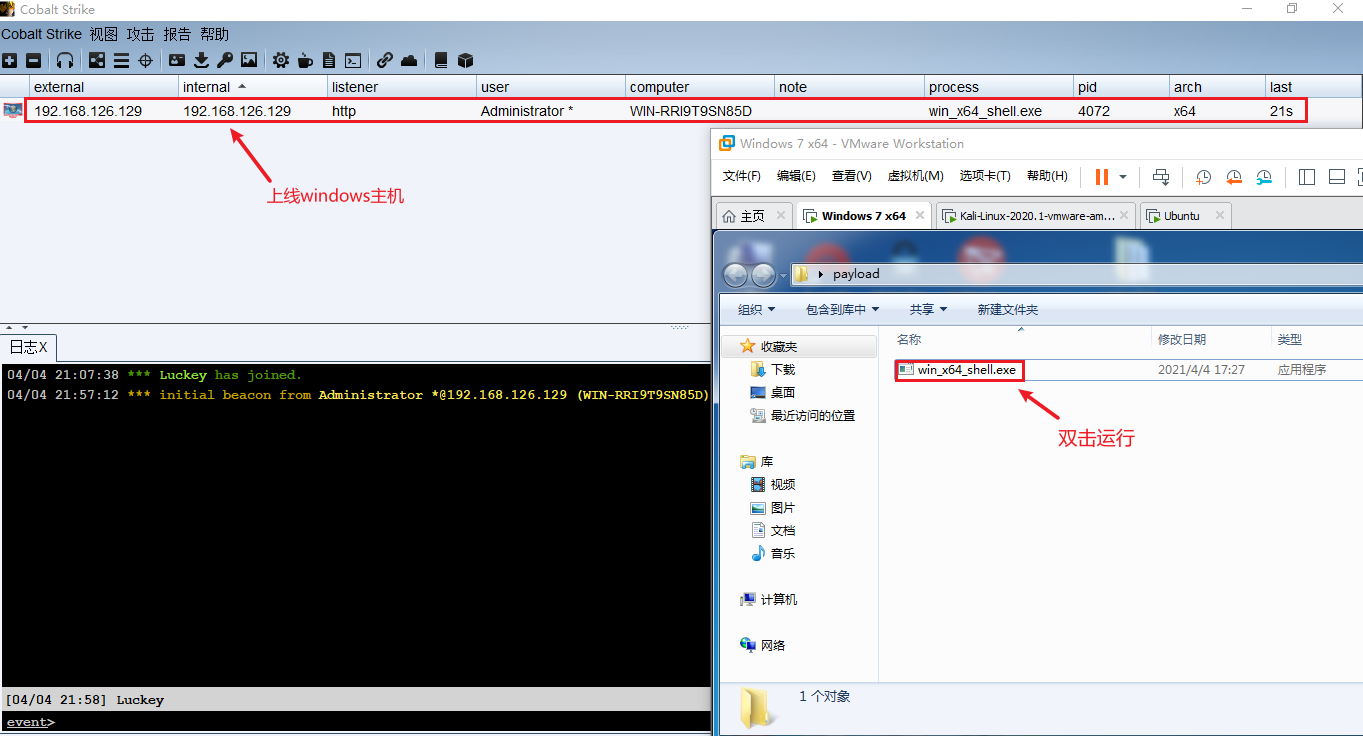Click the 新建文件夹 button
The image size is (1363, 736).
tap(1007, 309)
